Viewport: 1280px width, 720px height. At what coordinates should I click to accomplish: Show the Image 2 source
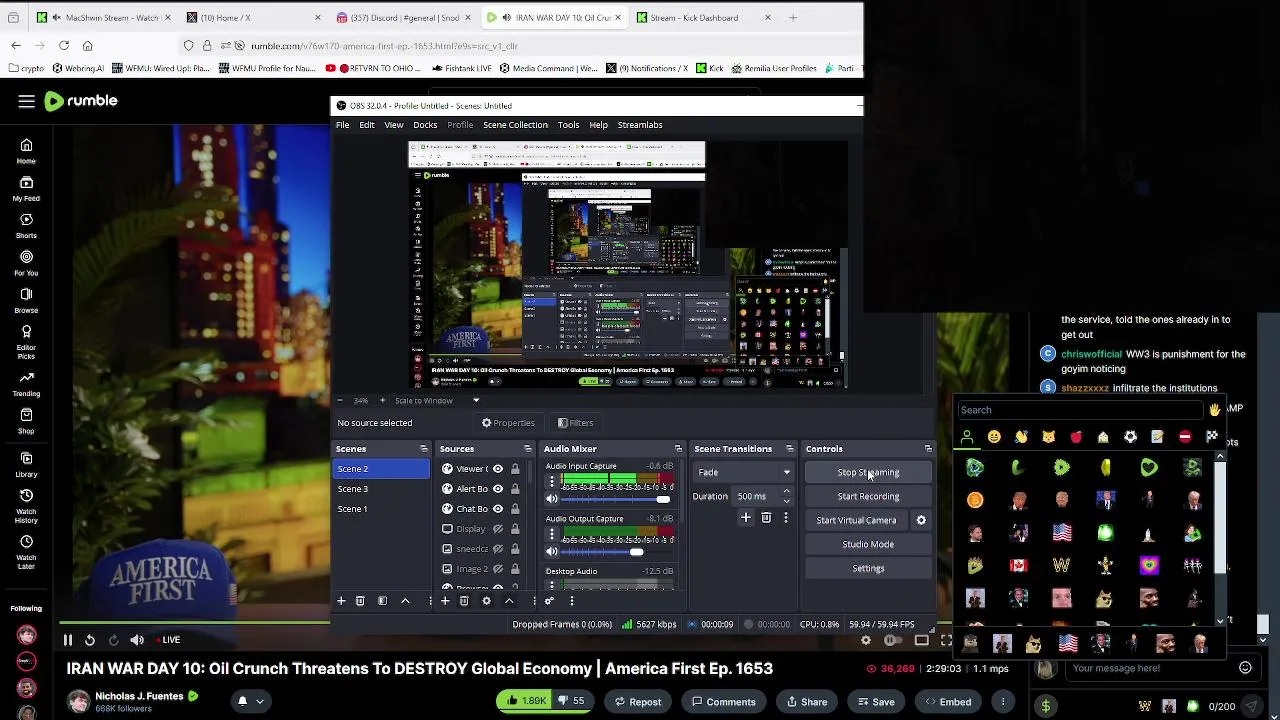tap(497, 569)
